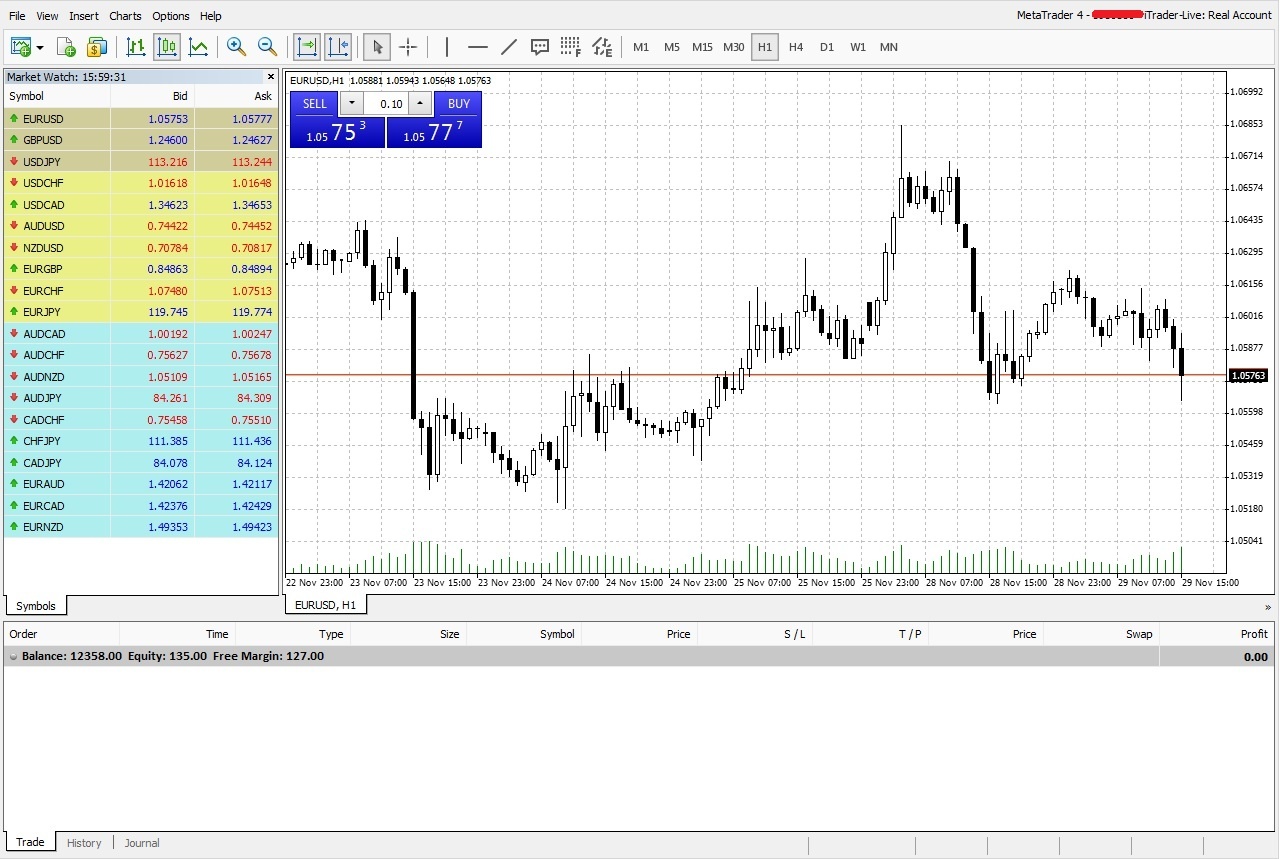The image size is (1280, 859).
Task: Switch chart to Bar Chart style
Action: 136,47
